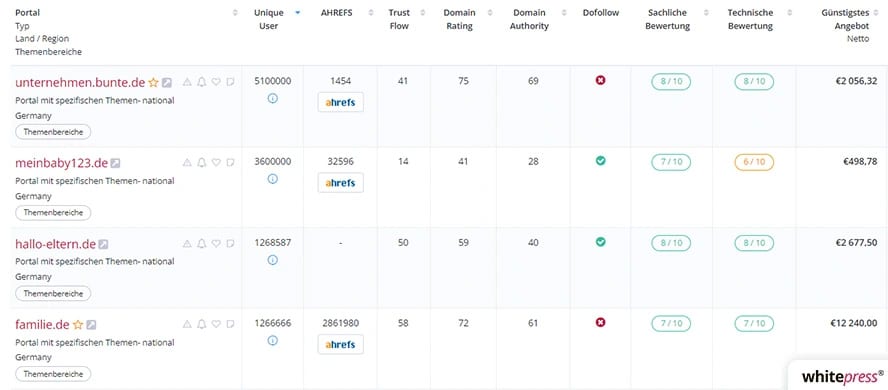This screenshot has height=390, width=888.
Task: Expand Themenbereiche for unternehmen.bunte.de
Action: pos(53,132)
